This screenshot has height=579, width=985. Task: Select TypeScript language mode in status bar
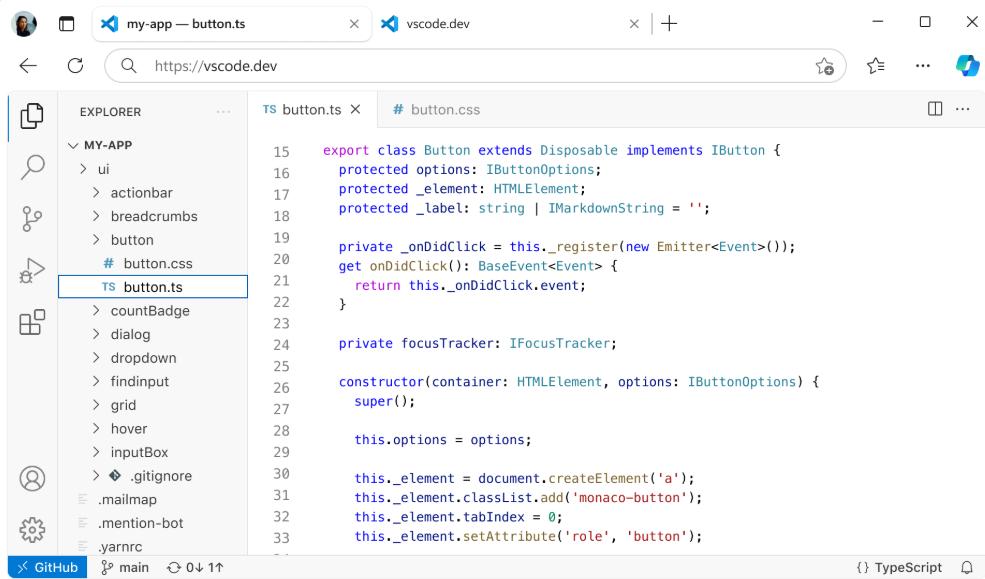point(899,567)
